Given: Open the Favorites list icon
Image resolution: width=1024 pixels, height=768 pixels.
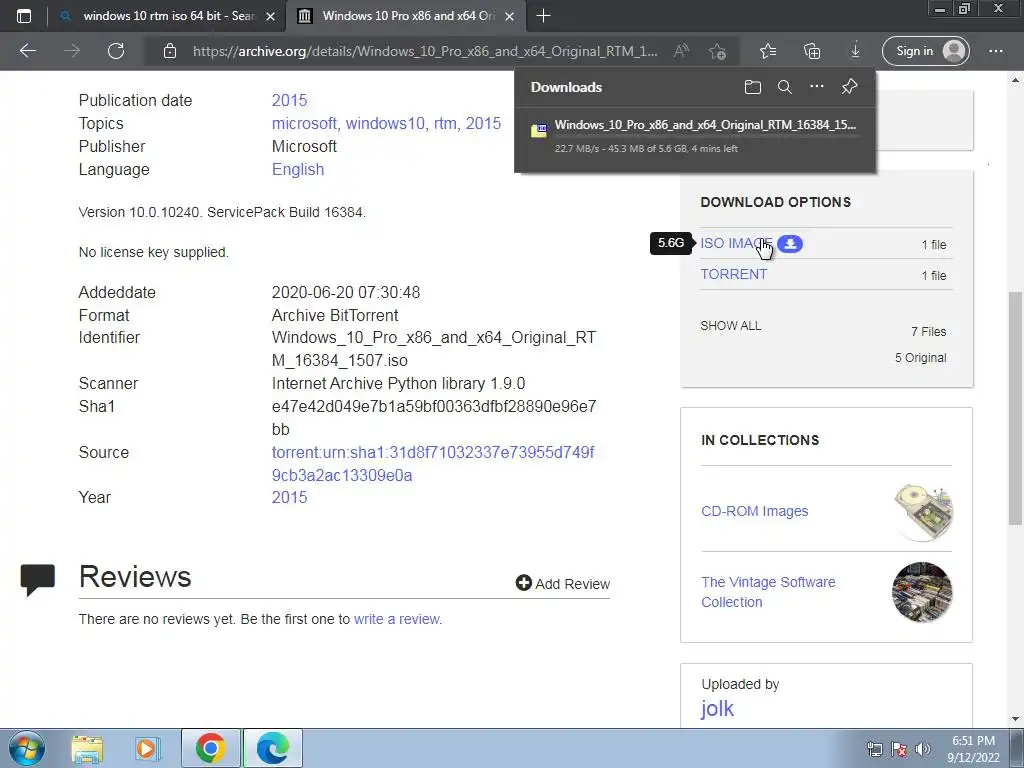Looking at the screenshot, I should [x=768, y=51].
